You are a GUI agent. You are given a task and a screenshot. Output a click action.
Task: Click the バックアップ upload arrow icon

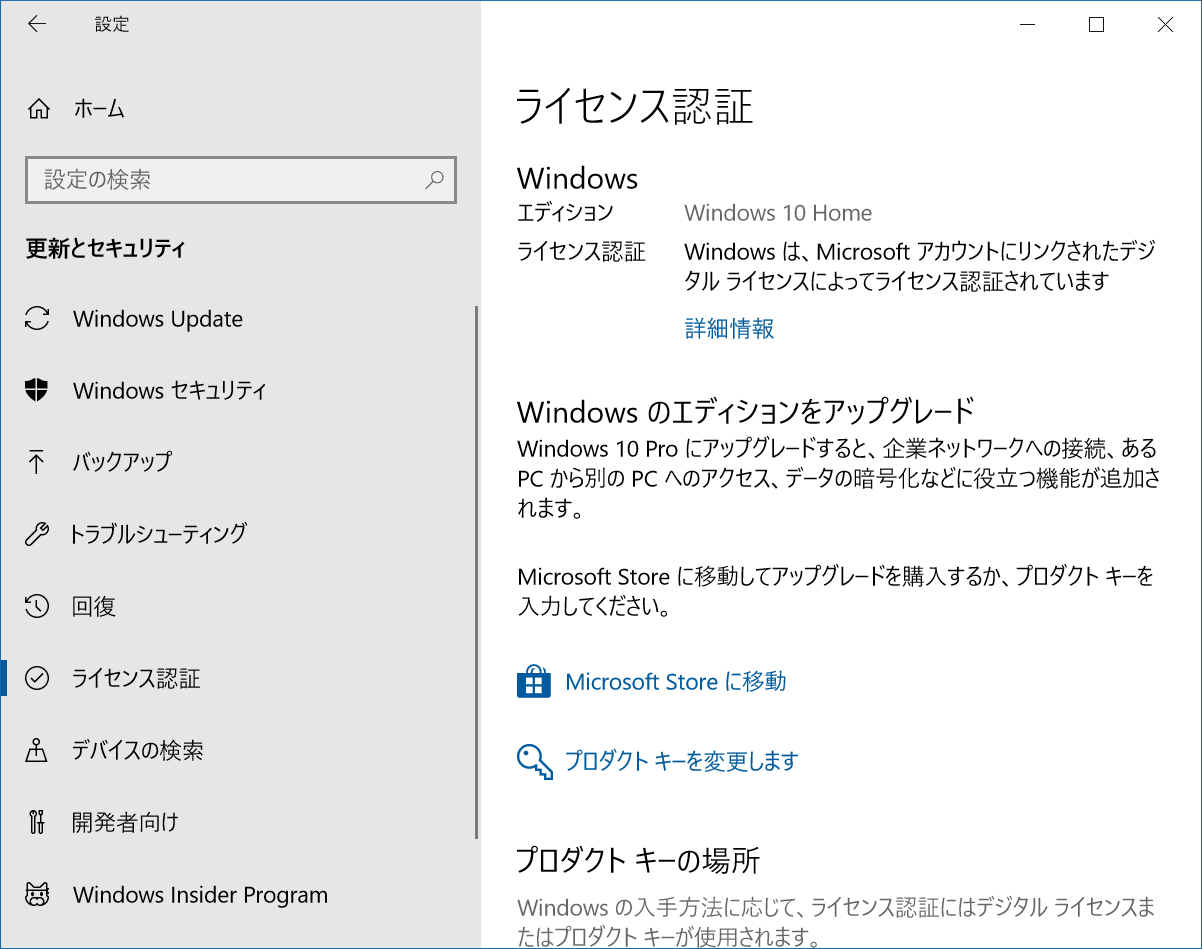click(37, 462)
